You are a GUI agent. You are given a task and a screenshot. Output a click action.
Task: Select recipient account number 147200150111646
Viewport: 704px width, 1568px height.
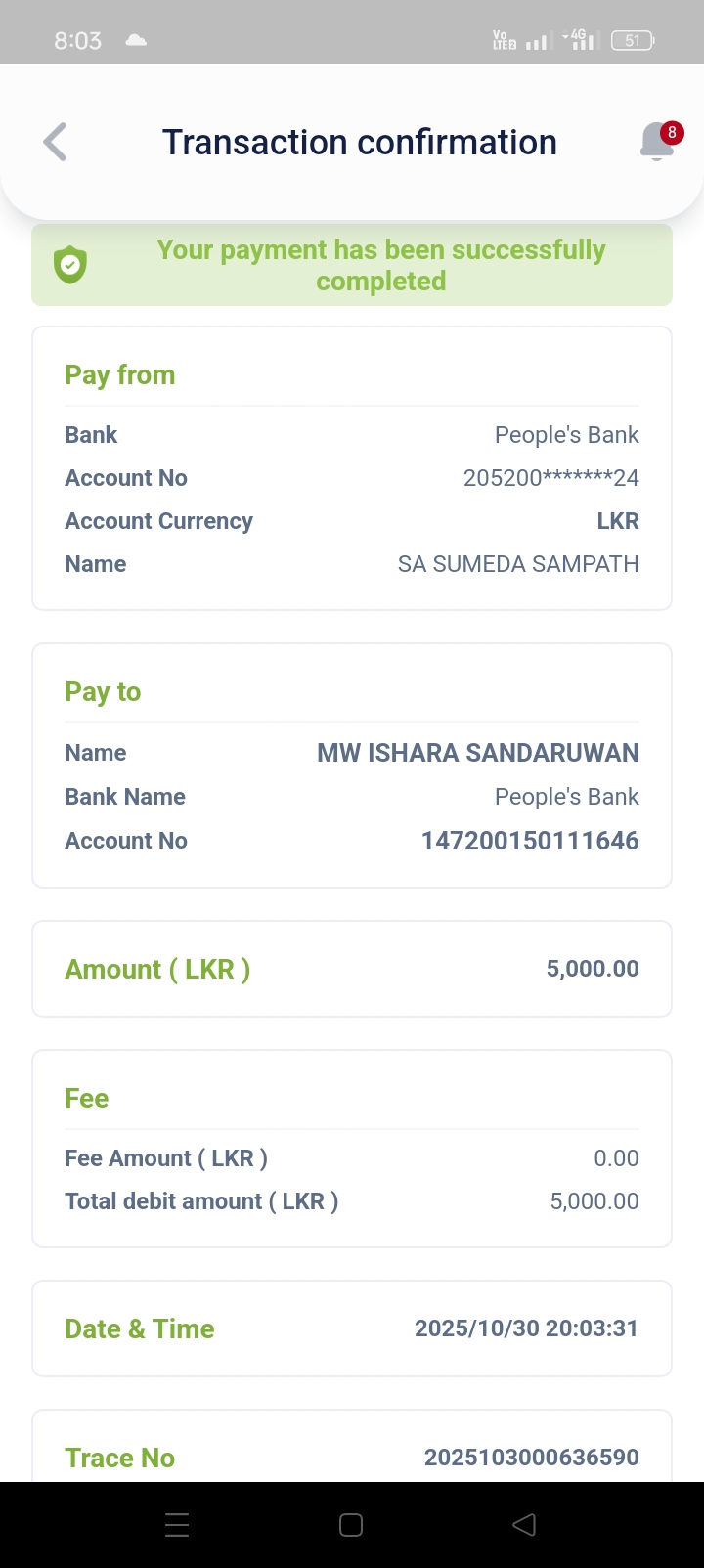click(x=529, y=841)
